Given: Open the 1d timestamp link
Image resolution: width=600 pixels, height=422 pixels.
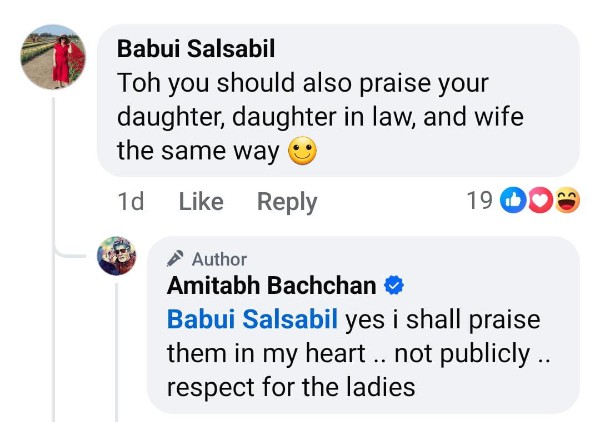Looking at the screenshot, I should 131,202.
